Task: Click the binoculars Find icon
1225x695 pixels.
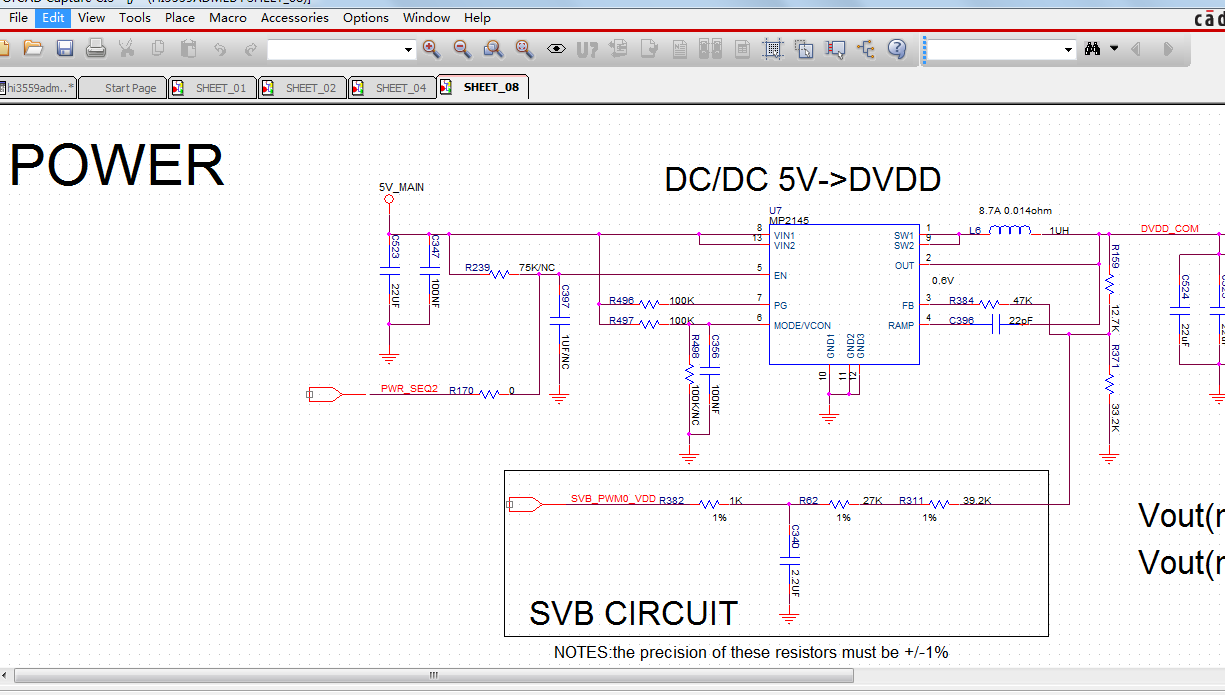Action: tap(1093, 48)
